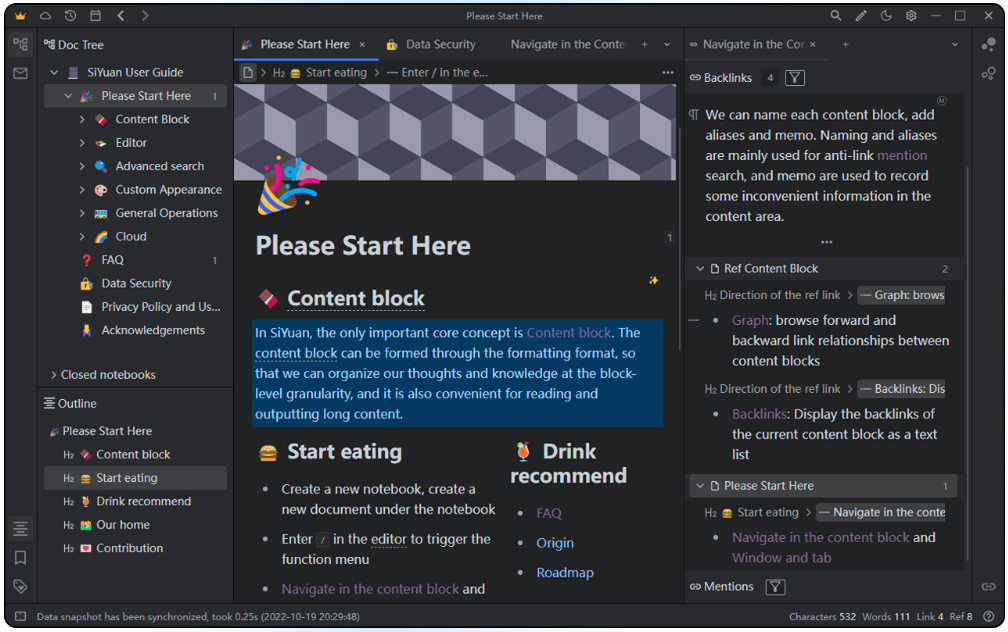Open the Window and tab link
Viewport: 1008px width, 632px height.
(x=781, y=558)
